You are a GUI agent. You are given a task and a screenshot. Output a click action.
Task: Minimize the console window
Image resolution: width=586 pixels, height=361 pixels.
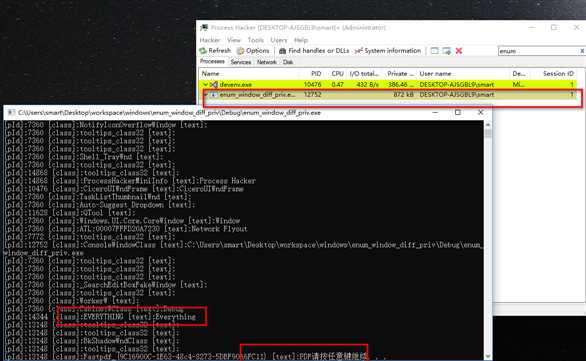435,112
